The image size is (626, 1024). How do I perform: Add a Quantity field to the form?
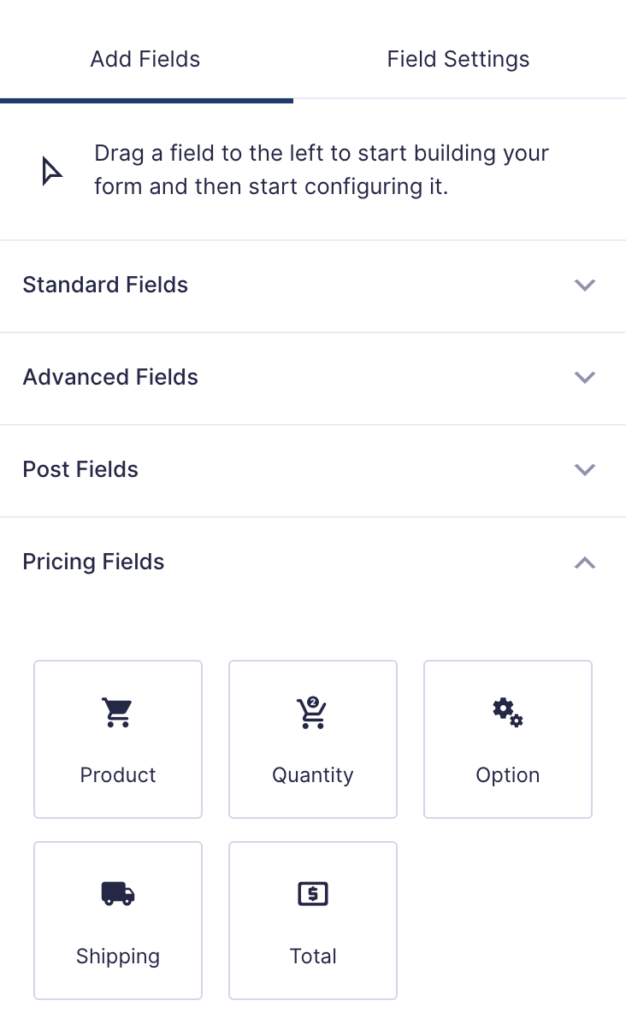click(312, 739)
